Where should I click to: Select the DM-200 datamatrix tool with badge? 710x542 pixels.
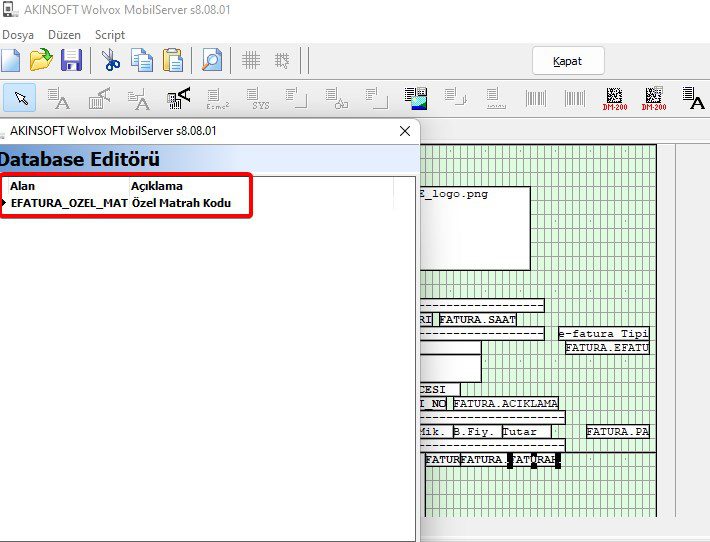pyautogui.click(x=654, y=99)
